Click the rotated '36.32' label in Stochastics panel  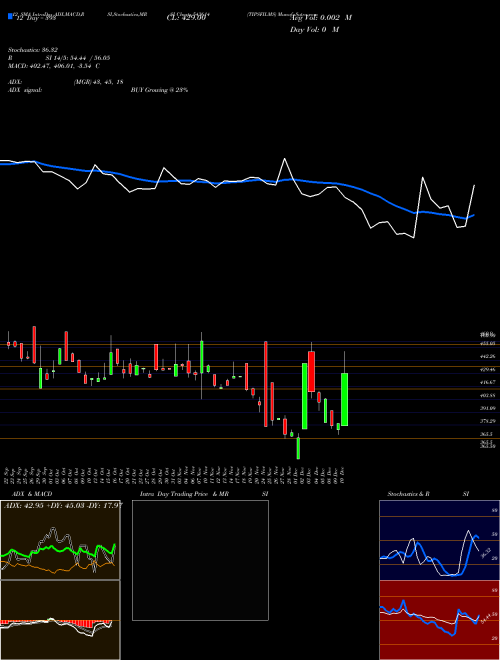pos(486,553)
